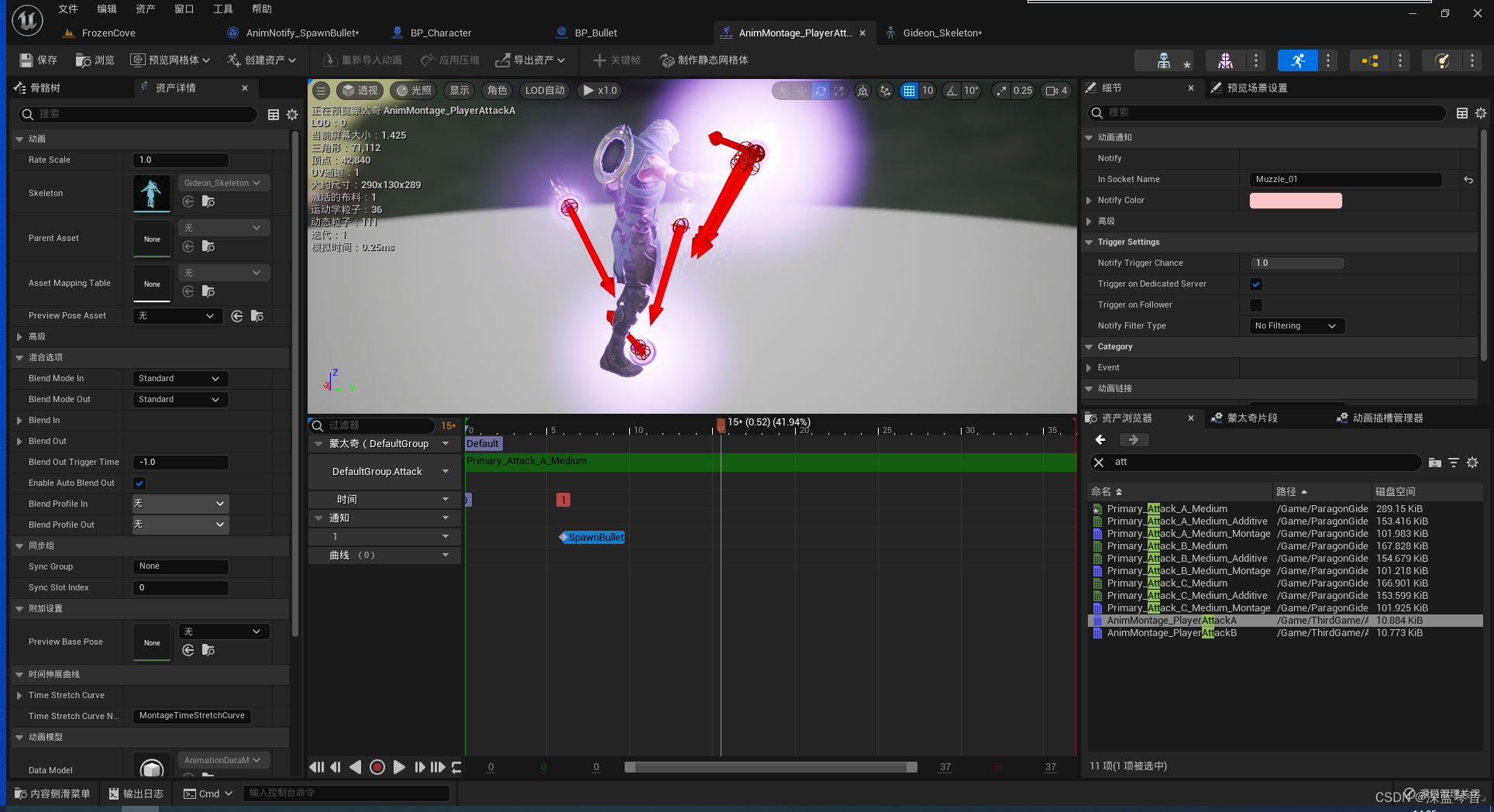Click the timeline range scrollbar at bottom

(x=771, y=767)
